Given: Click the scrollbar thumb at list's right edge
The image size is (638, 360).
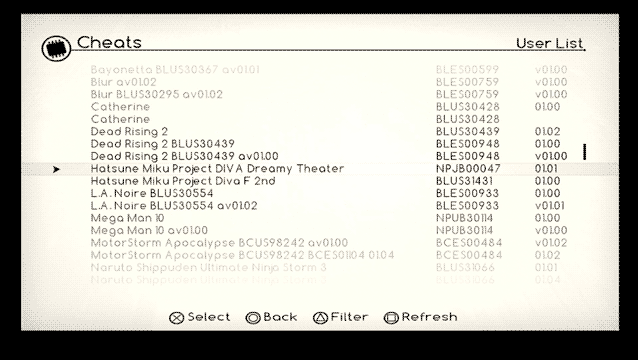Looking at the screenshot, I should pos(585,152).
